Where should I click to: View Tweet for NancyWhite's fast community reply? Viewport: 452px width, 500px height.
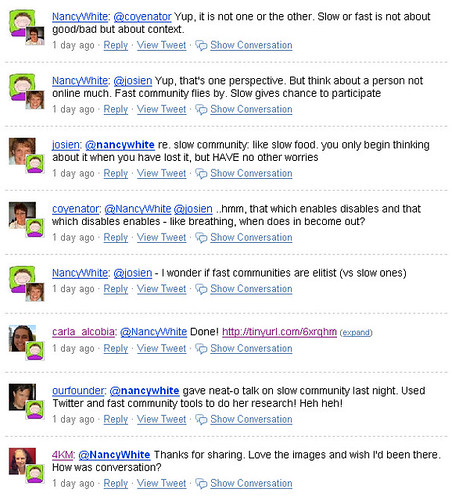161,109
